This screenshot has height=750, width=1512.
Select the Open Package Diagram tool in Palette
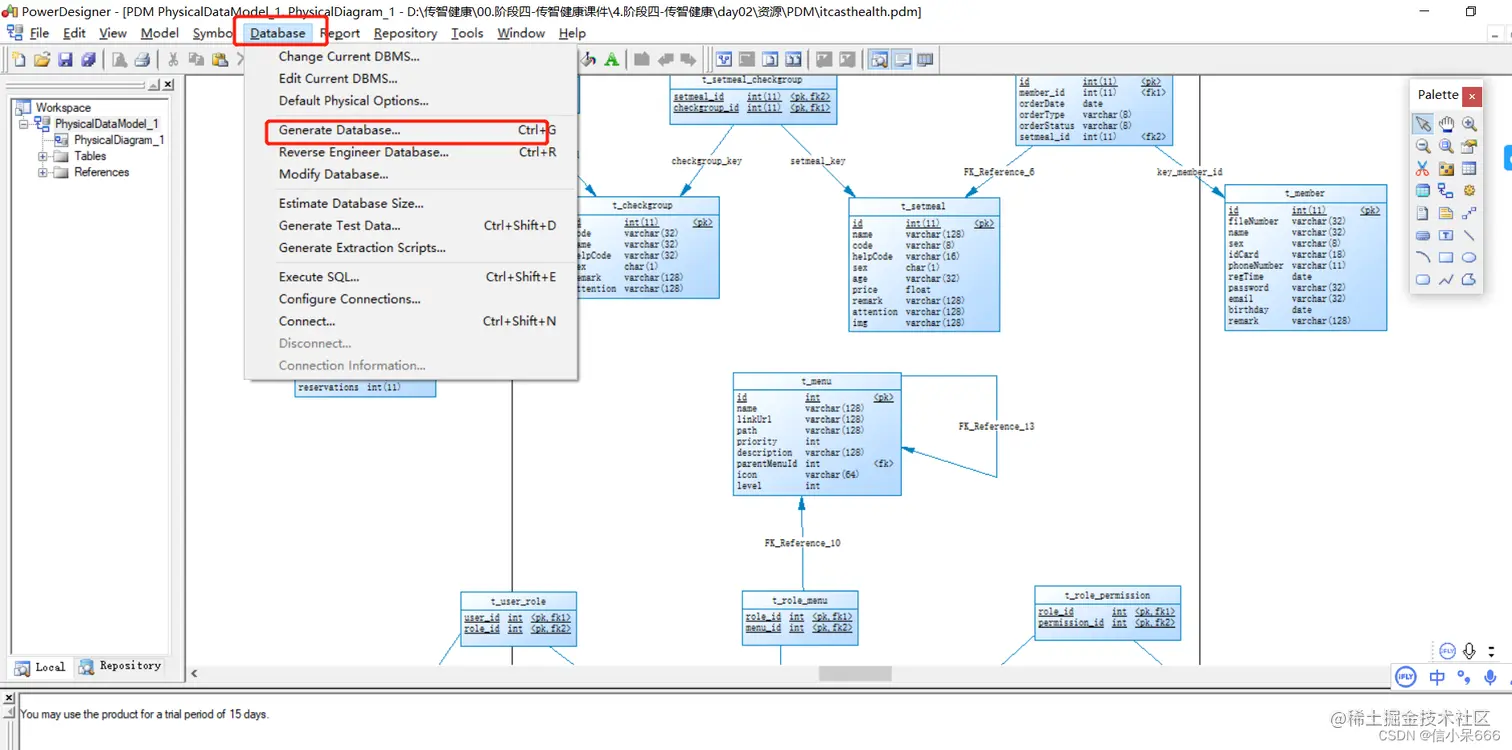[x=1446, y=146]
